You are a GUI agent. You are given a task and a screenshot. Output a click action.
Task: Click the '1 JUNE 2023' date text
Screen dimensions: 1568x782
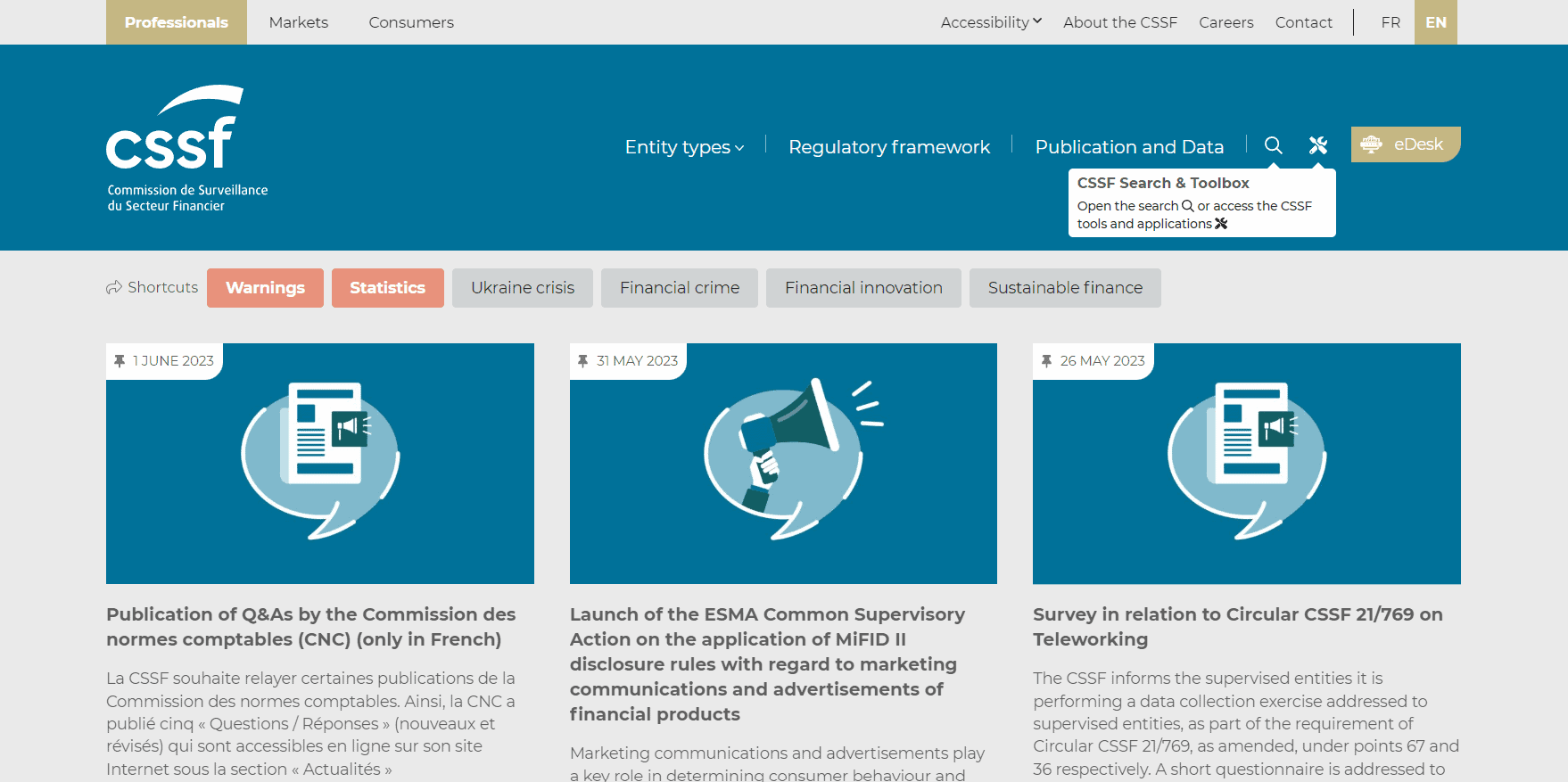pyautogui.click(x=174, y=361)
